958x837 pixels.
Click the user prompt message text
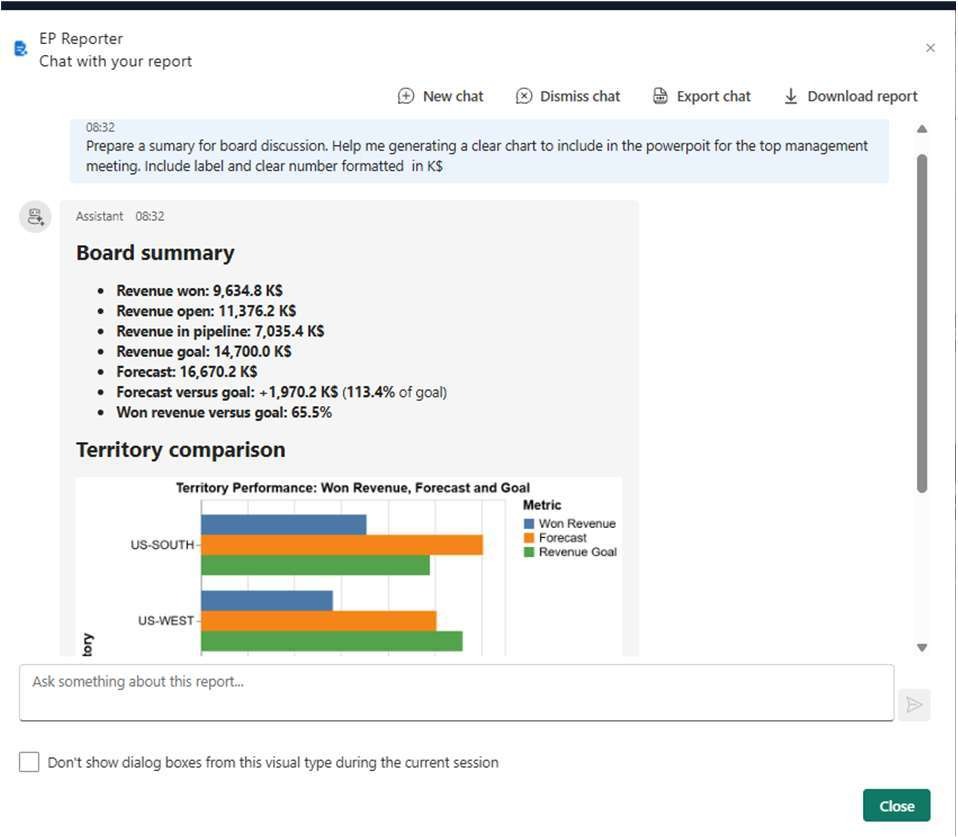(477, 156)
